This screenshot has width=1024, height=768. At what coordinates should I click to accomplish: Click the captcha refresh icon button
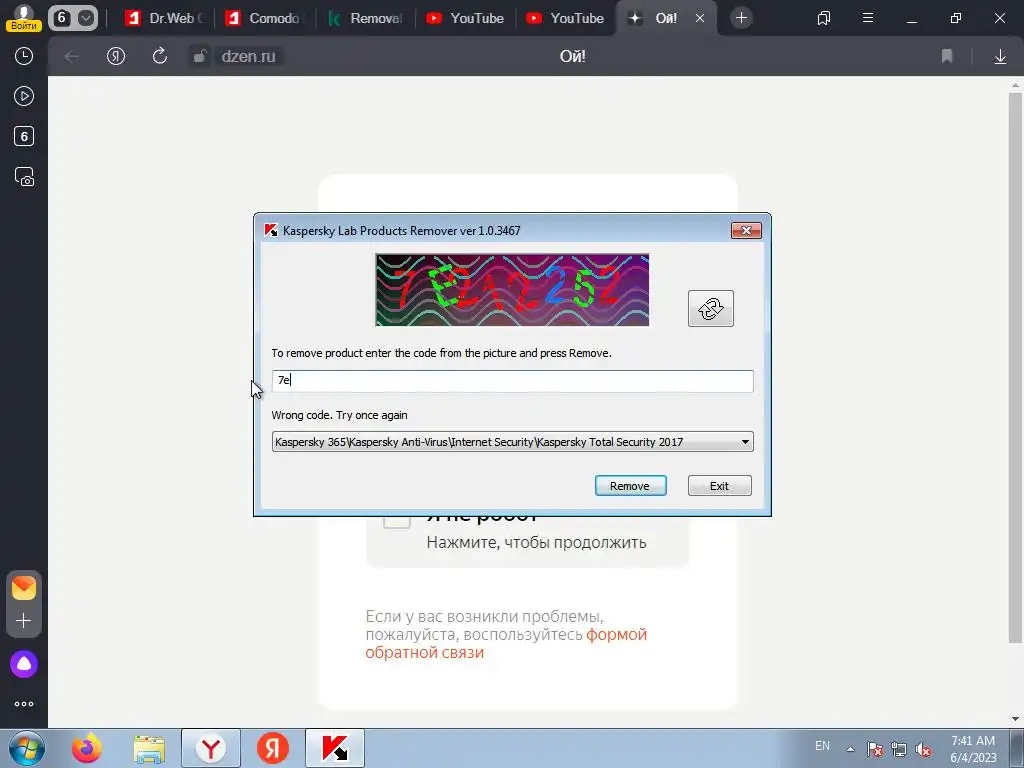(711, 308)
